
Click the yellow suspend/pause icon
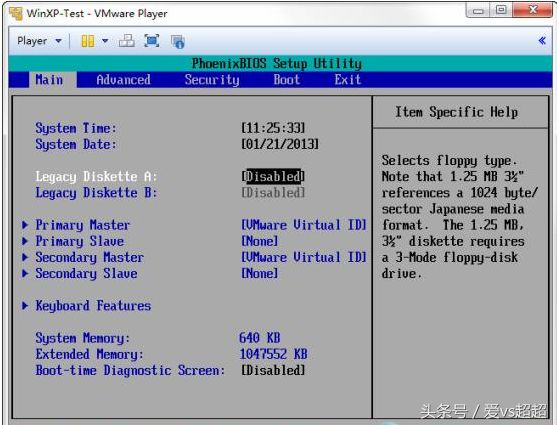click(x=88, y=41)
